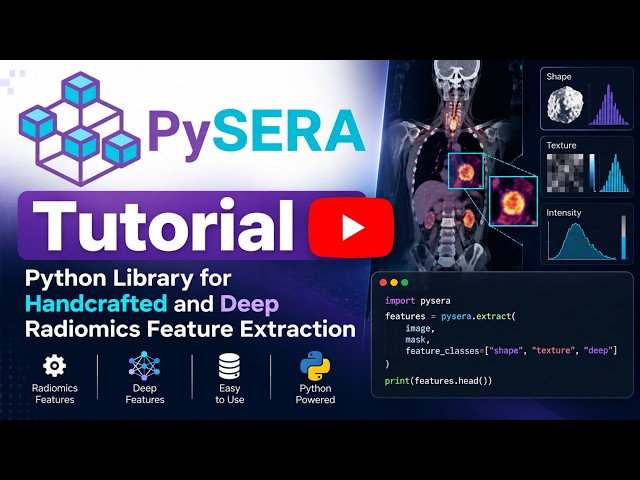Image resolution: width=640 pixels, height=480 pixels.
Task: Click the 'Deep Features' label
Action: pos(145,394)
